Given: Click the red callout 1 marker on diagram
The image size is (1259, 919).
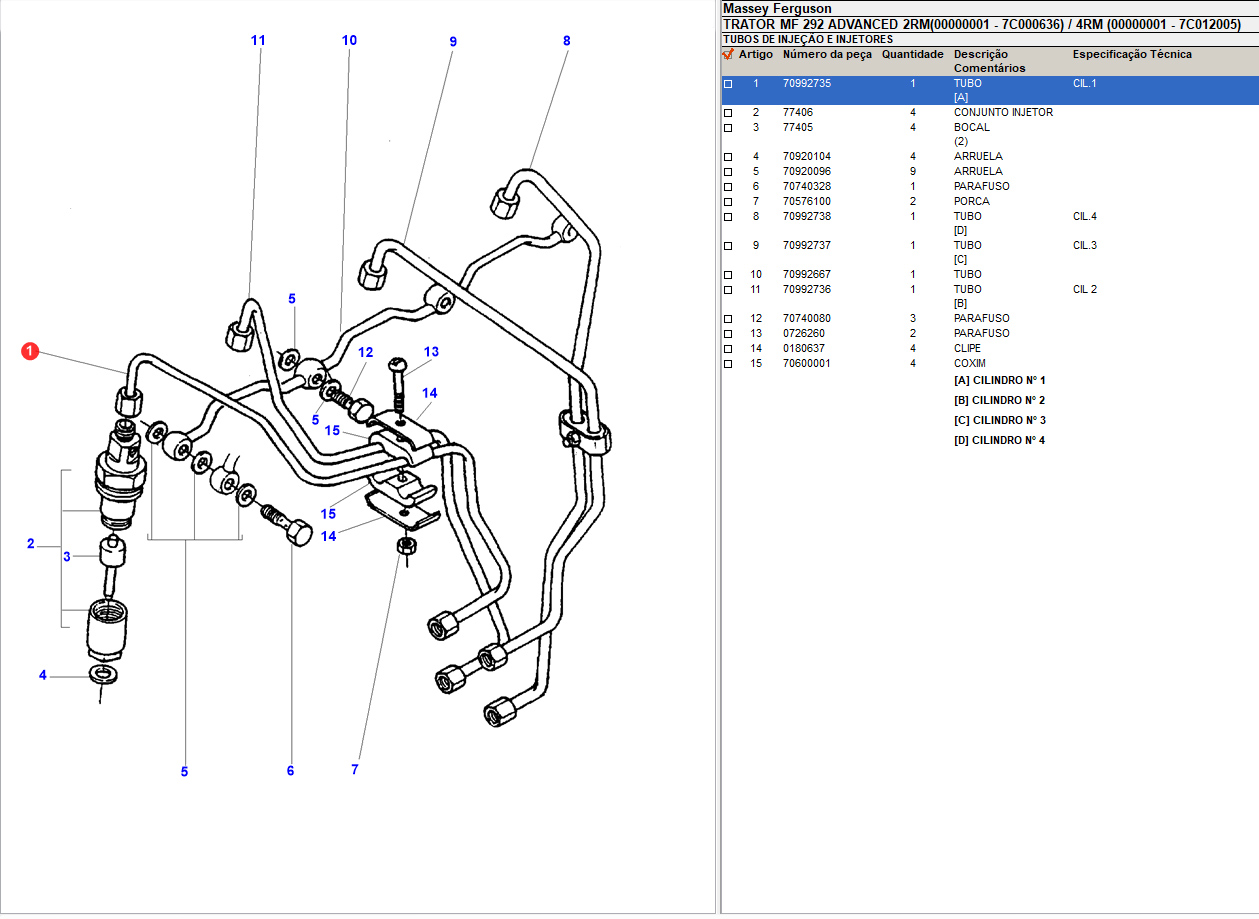Looking at the screenshot, I should tap(31, 351).
